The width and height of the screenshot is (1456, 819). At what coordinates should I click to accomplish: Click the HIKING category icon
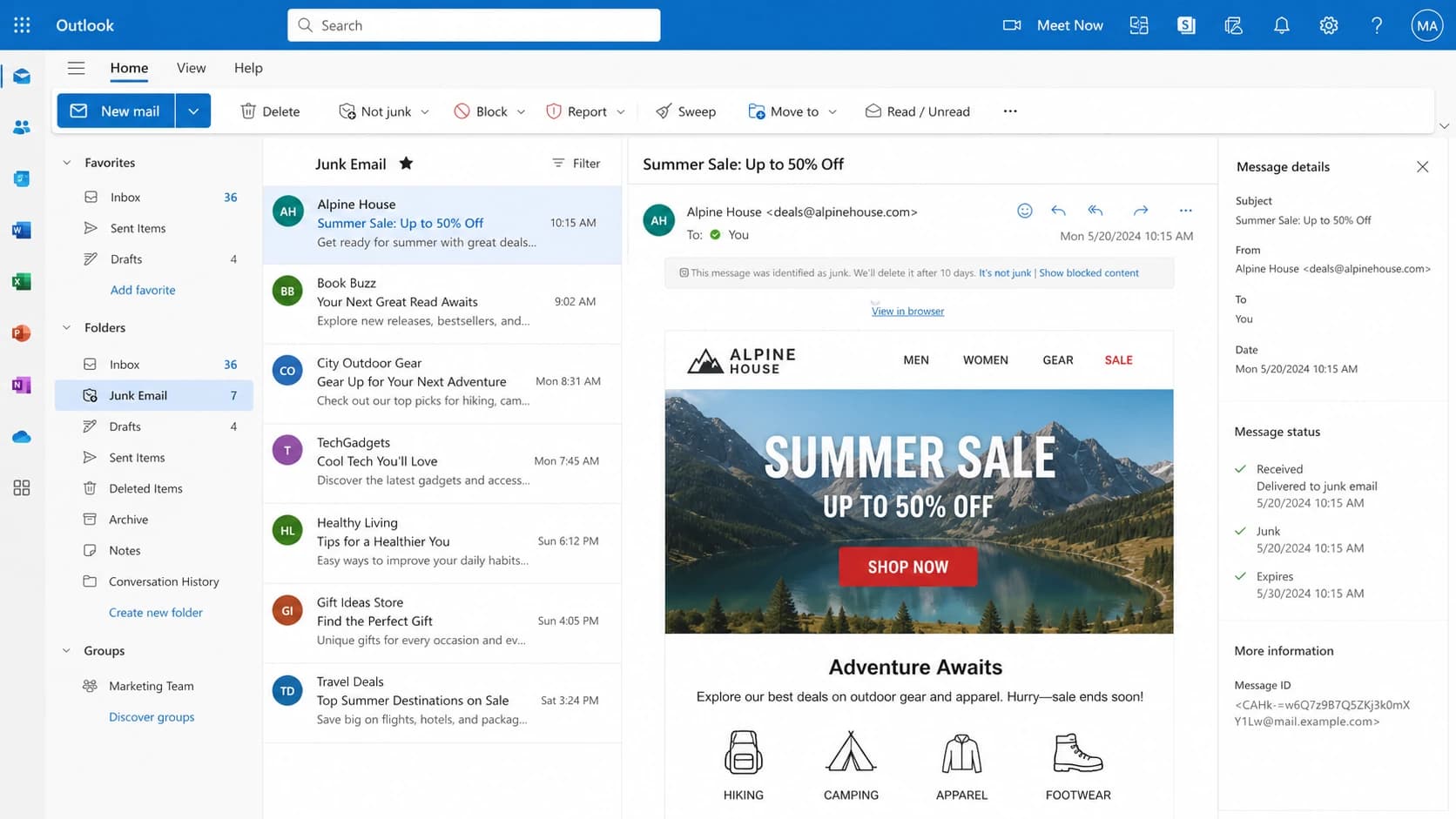pyautogui.click(x=743, y=752)
